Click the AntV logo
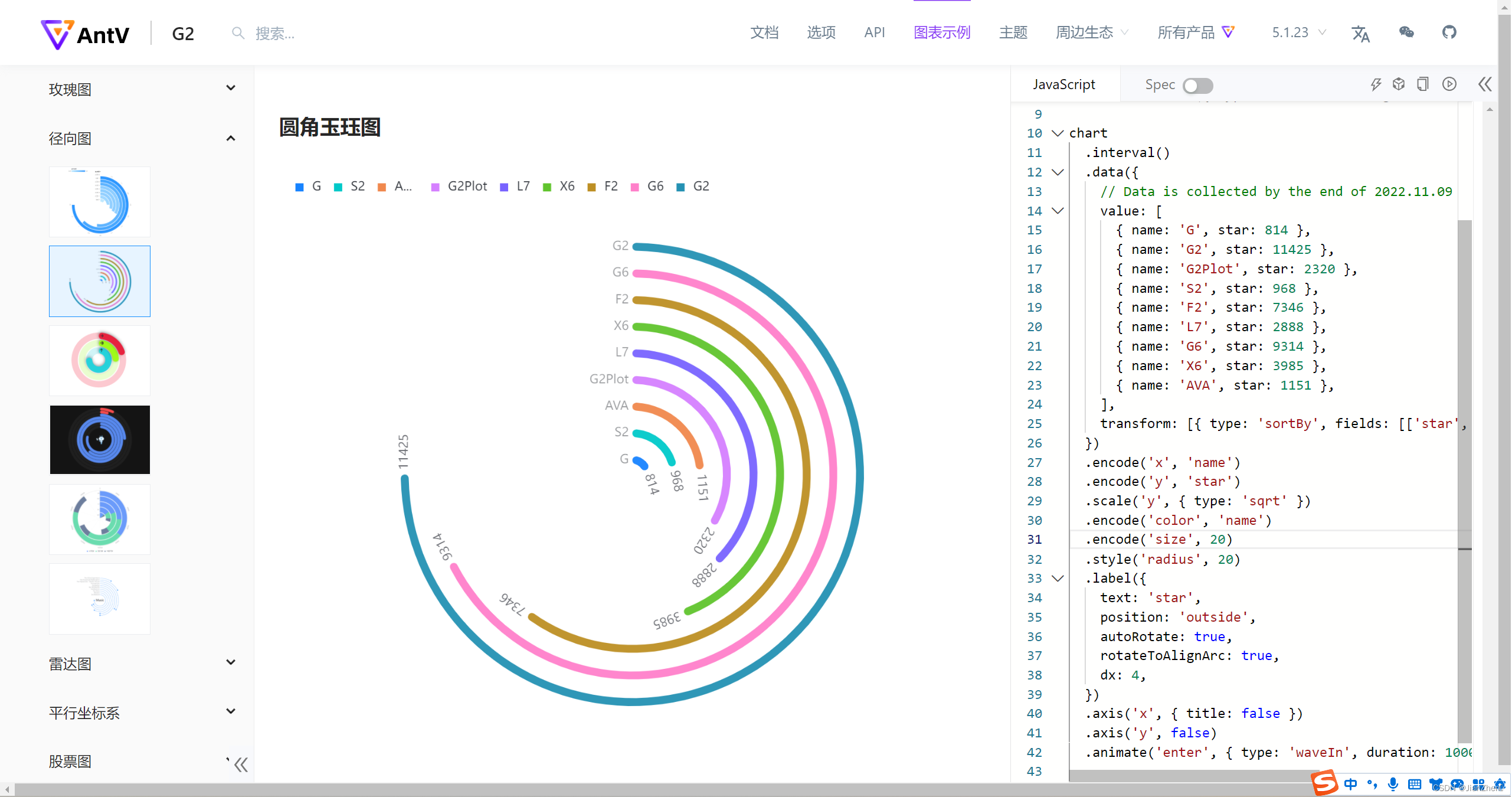The height and width of the screenshot is (797, 1512). [85, 34]
